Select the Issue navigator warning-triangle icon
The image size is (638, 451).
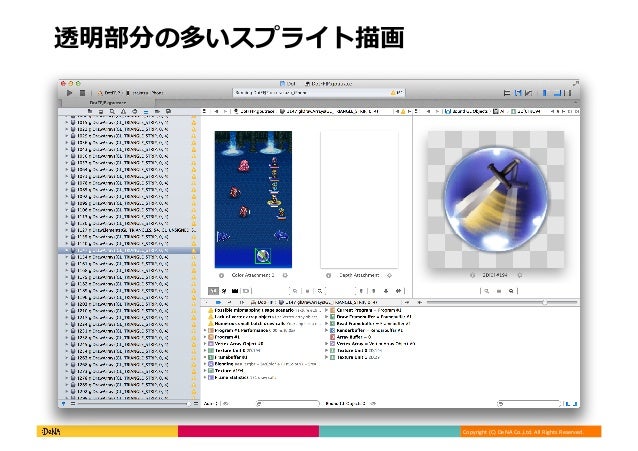coord(123,111)
